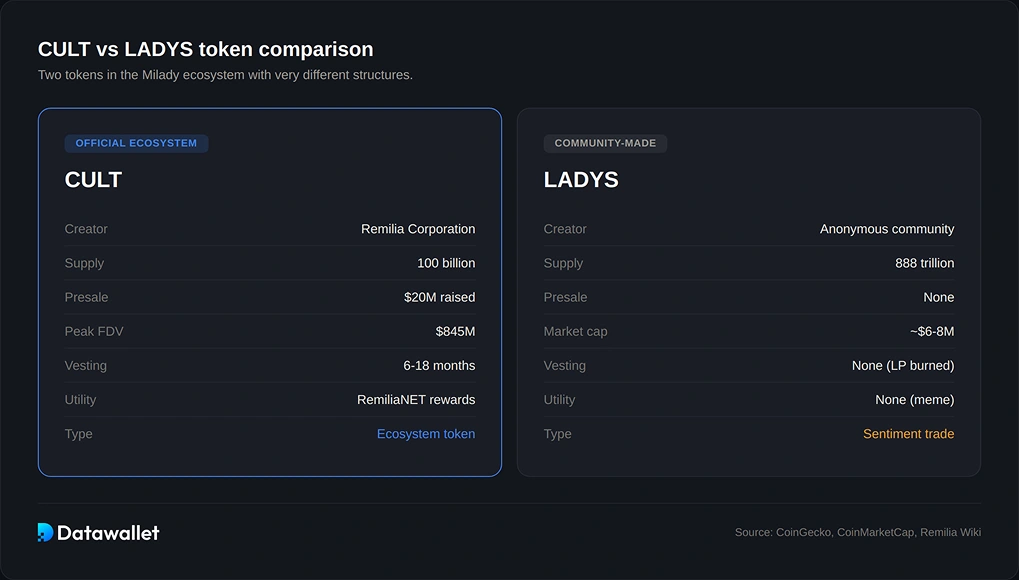This screenshot has height=580, width=1019.
Task: Click '100 billion' supply value
Action: pyautogui.click(x=446, y=263)
